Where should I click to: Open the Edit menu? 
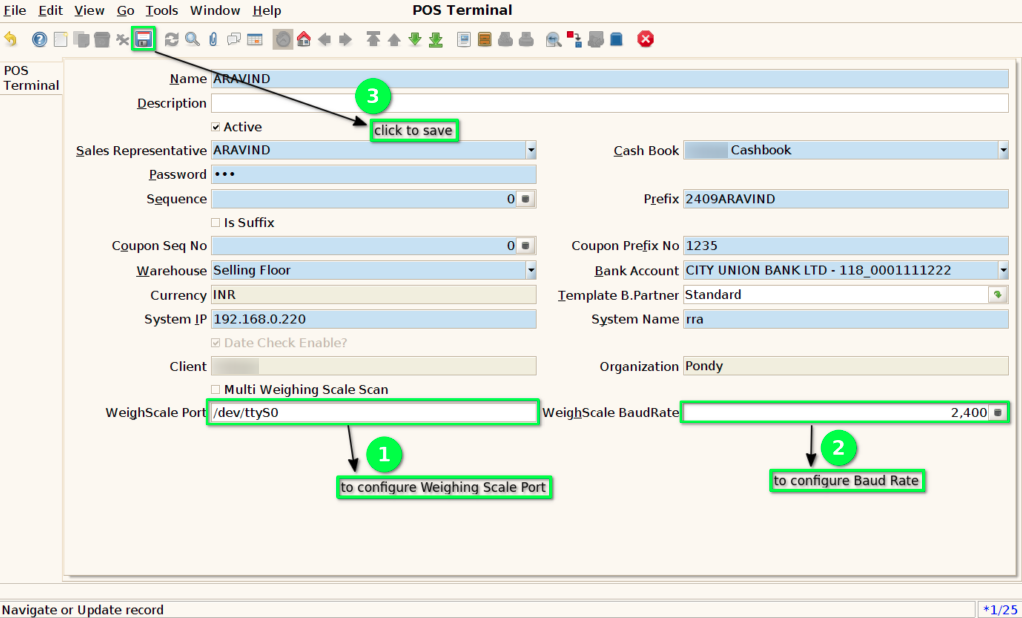(x=50, y=10)
